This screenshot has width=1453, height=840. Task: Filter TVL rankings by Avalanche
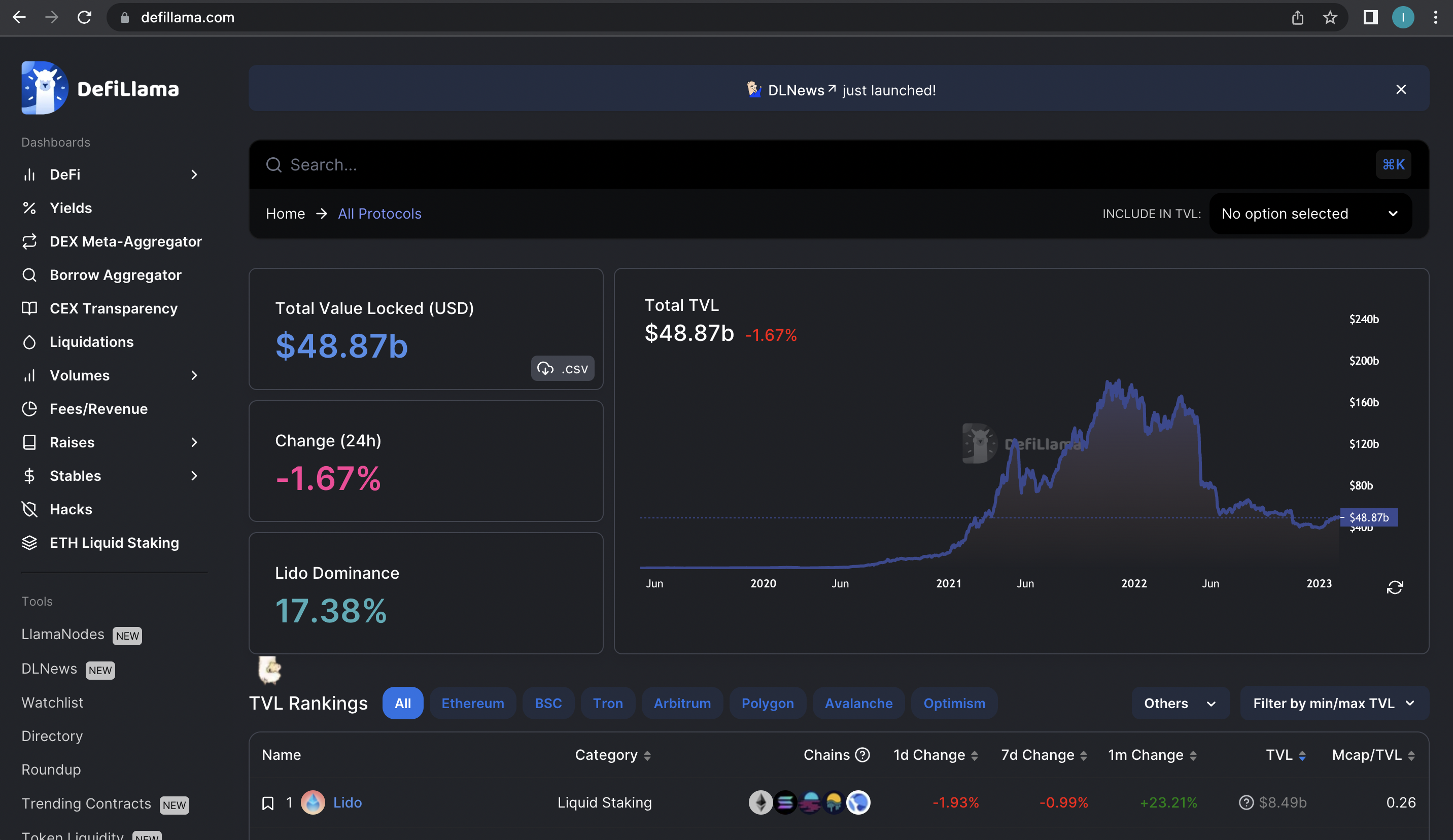pos(858,704)
